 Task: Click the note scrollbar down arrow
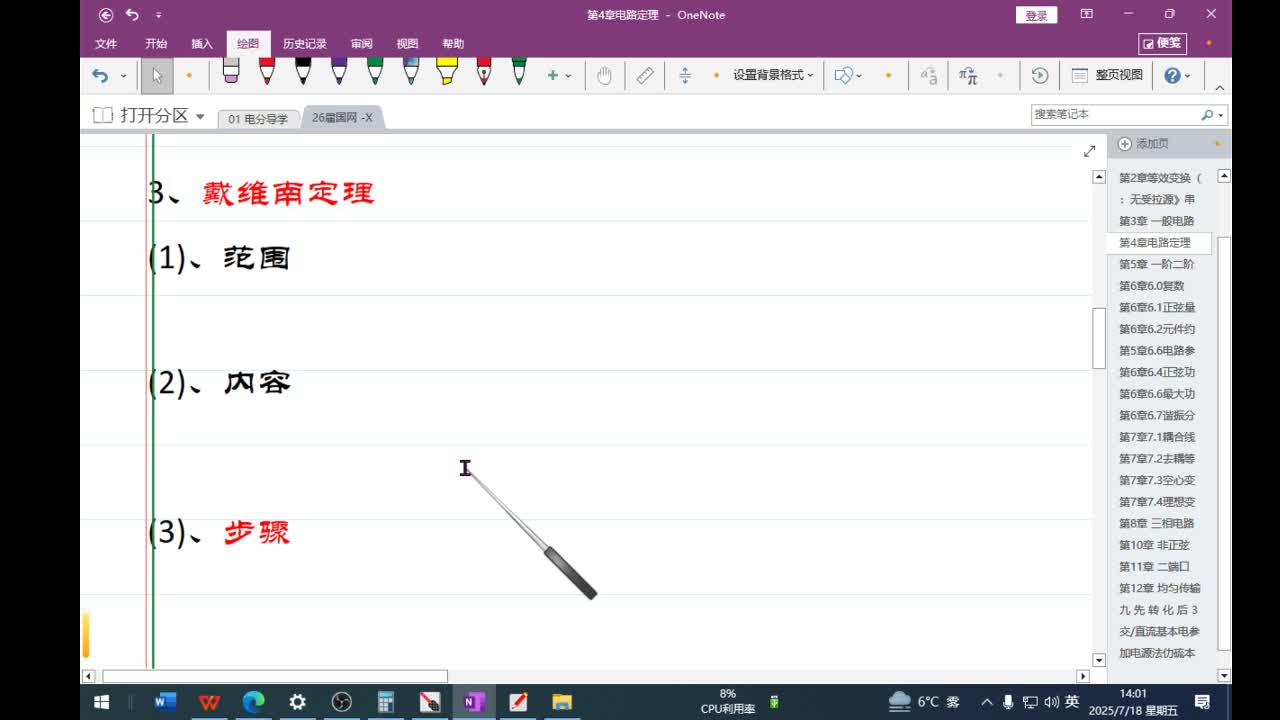point(1099,660)
